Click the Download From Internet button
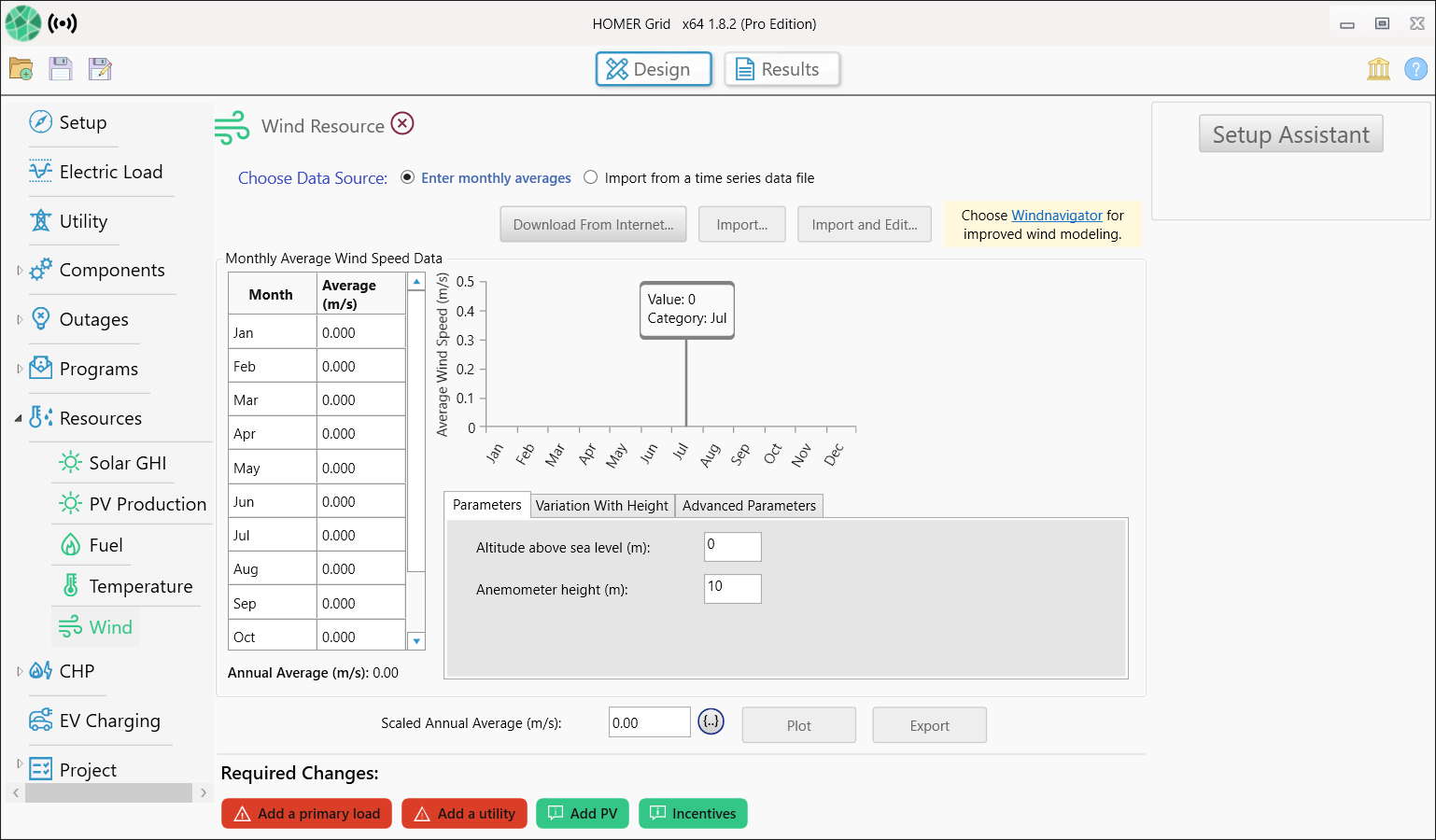Image resolution: width=1436 pixels, height=840 pixels. (x=593, y=225)
